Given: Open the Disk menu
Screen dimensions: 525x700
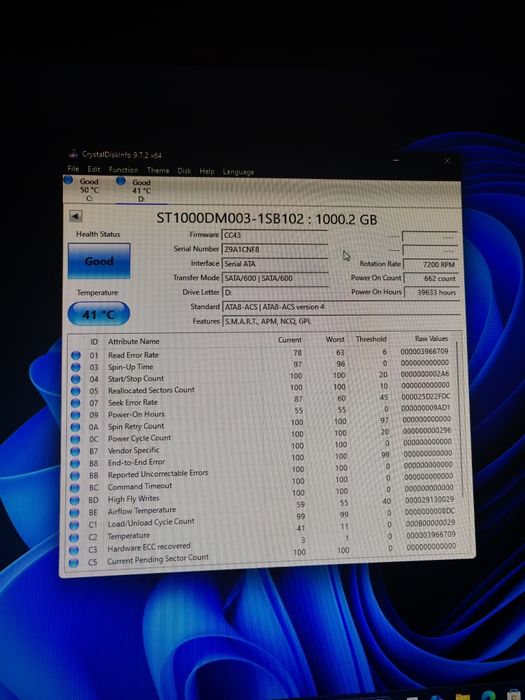Looking at the screenshot, I should click(184, 171).
